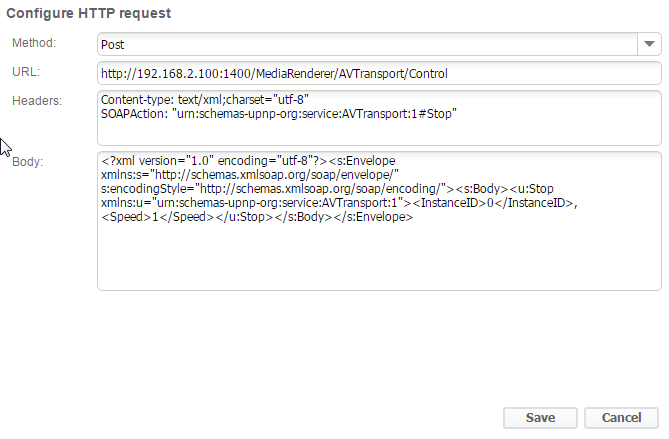The height and width of the screenshot is (439, 669).
Task: Click the Configure HTTP request title
Action: 89,13
